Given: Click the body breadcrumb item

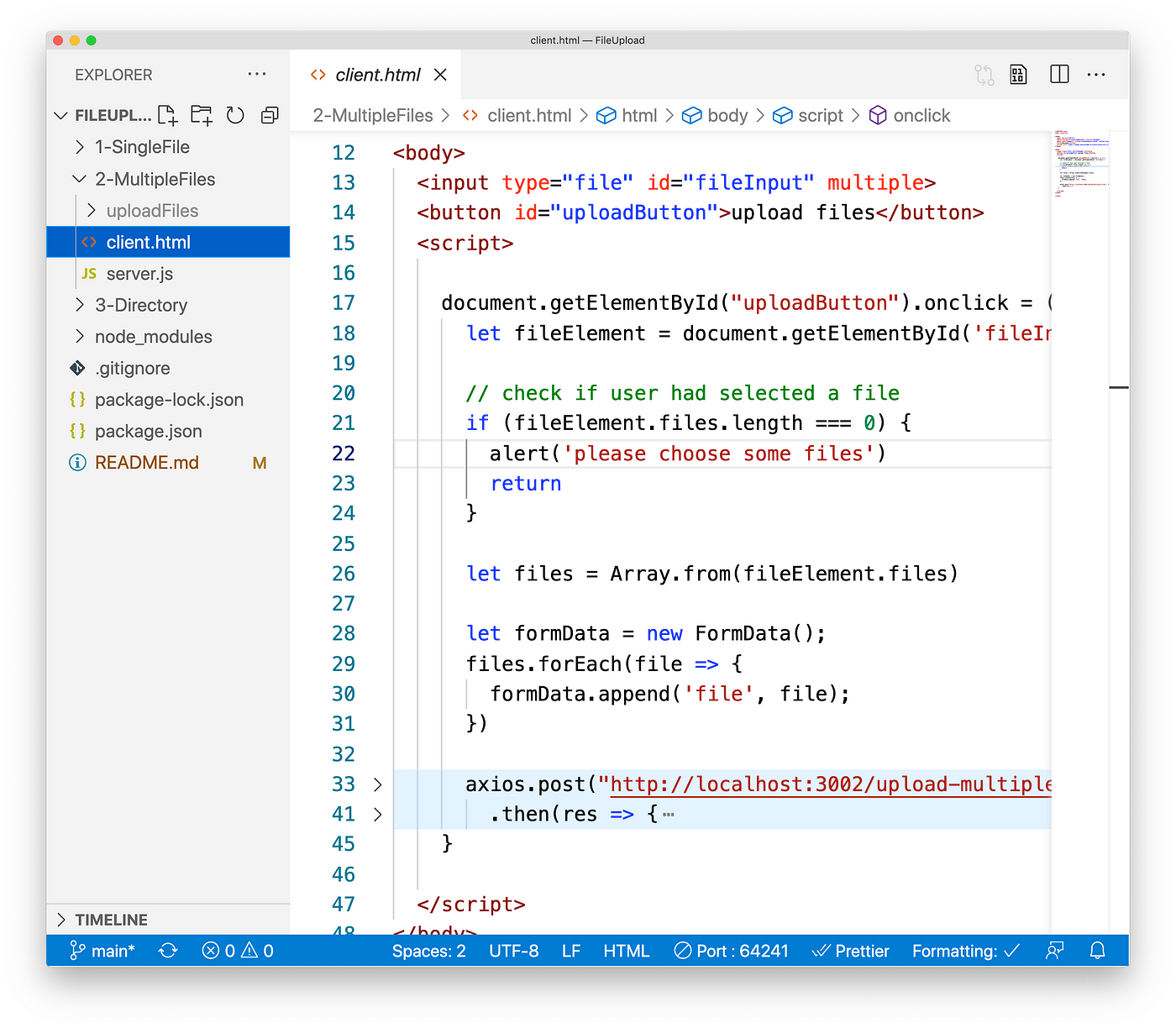Looking at the screenshot, I should (715, 116).
